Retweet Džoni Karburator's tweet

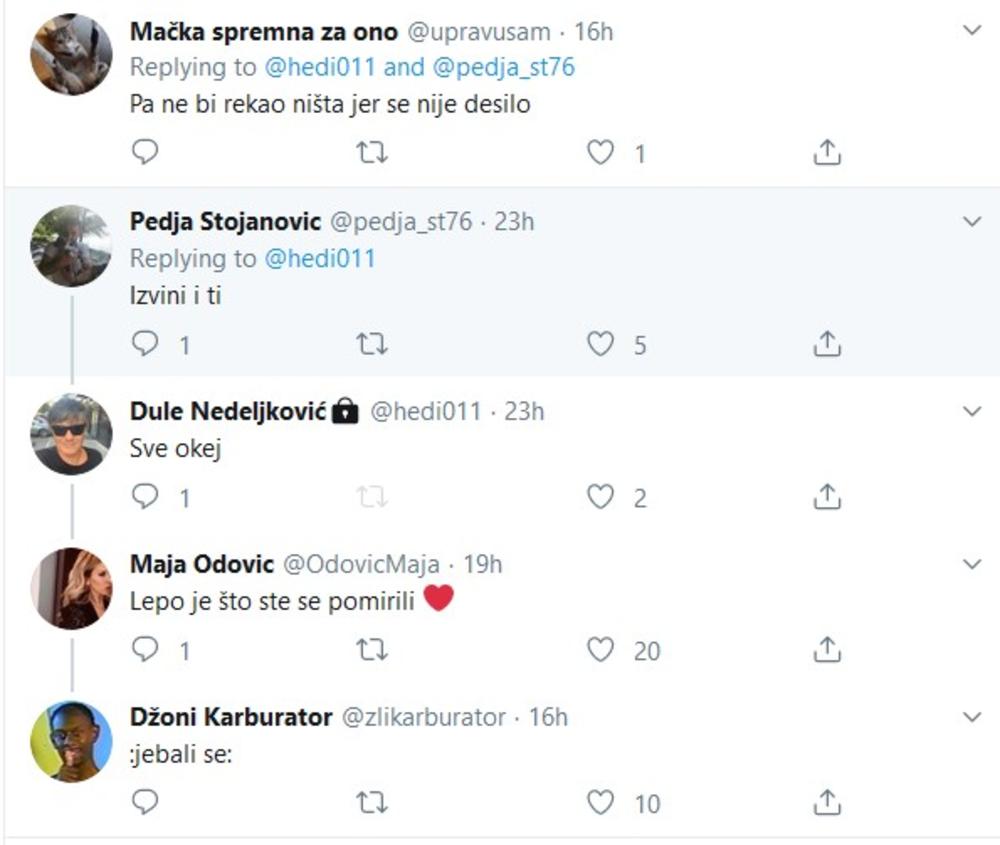click(372, 803)
